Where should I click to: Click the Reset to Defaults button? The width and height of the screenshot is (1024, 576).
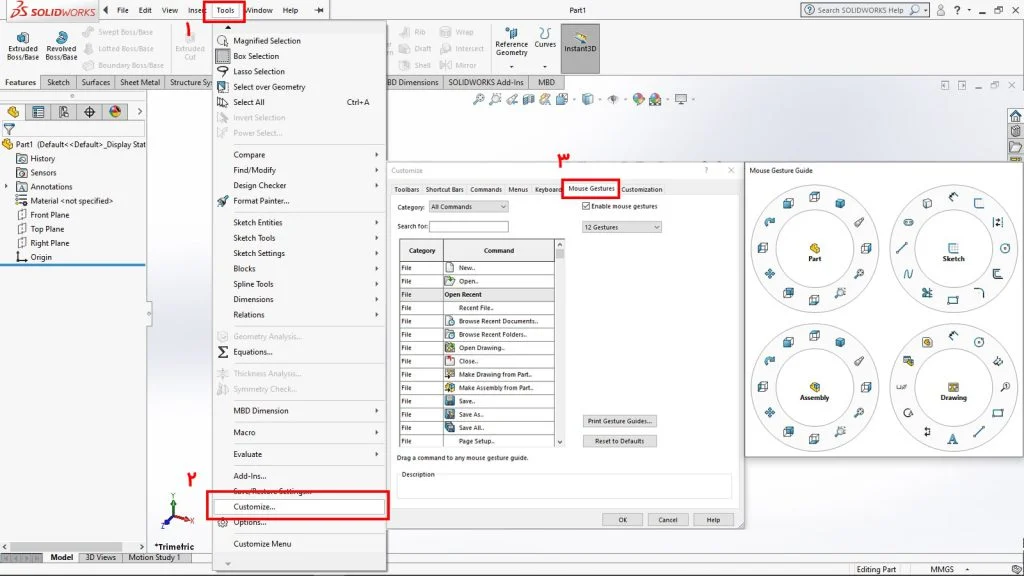tap(619, 441)
